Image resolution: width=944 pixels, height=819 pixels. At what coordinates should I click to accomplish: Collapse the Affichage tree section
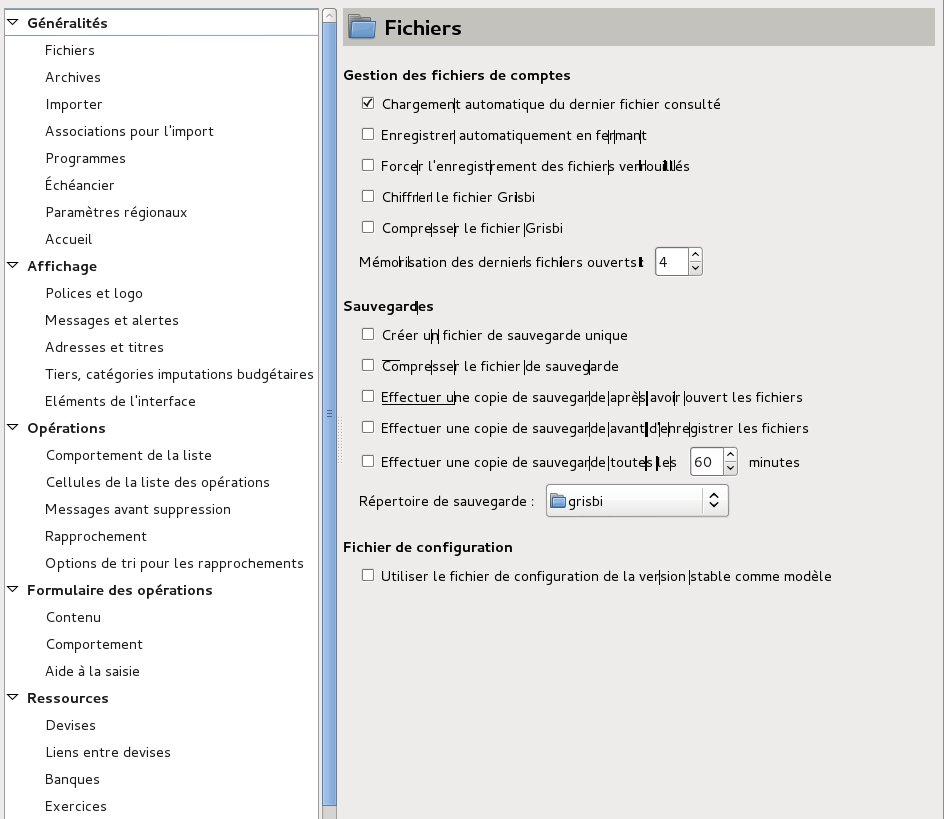[x=12, y=266]
